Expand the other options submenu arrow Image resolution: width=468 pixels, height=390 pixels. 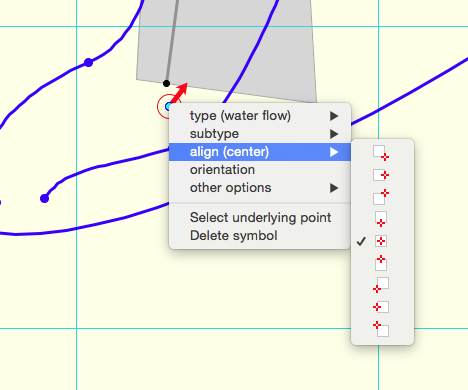click(x=334, y=188)
